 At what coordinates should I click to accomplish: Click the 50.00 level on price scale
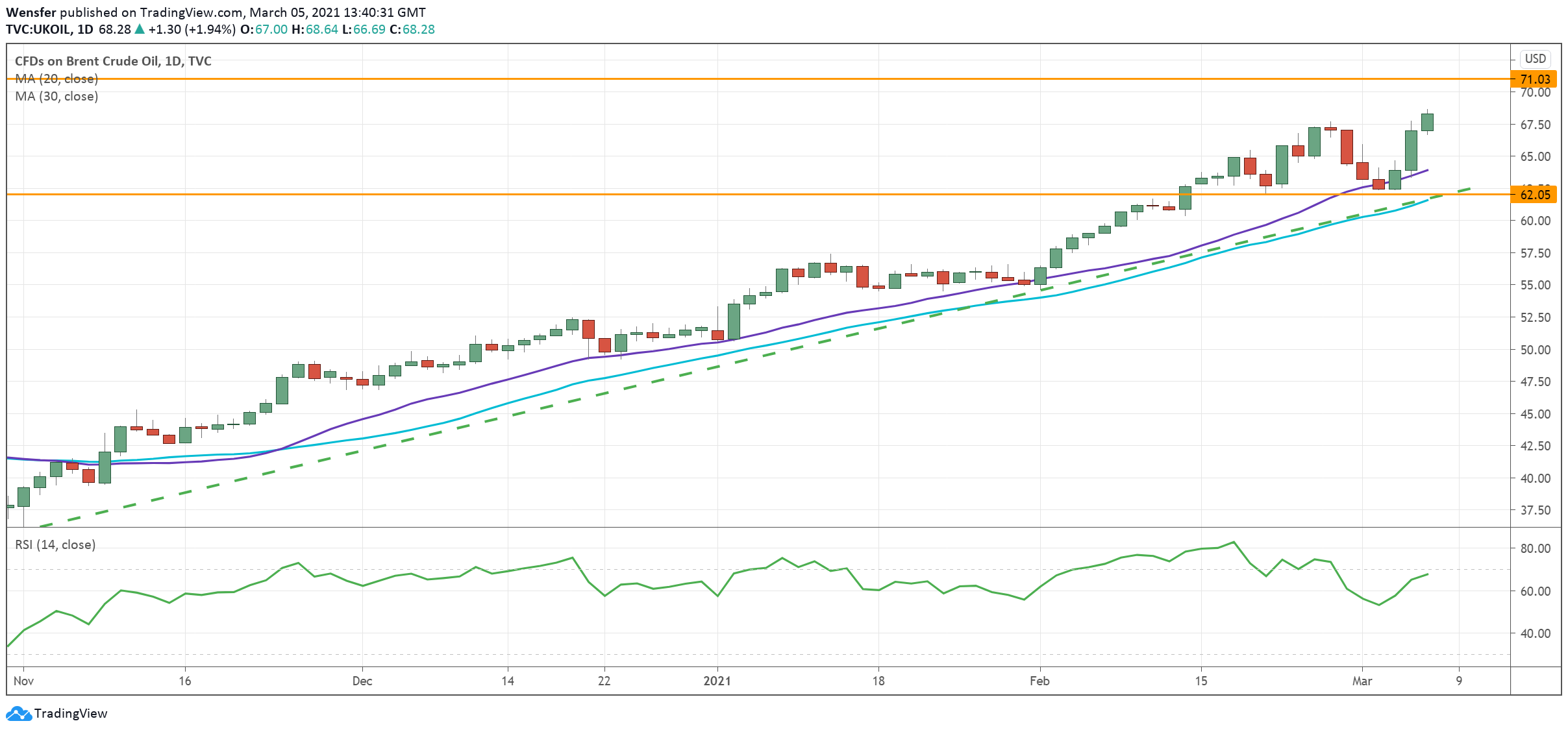(1535, 350)
